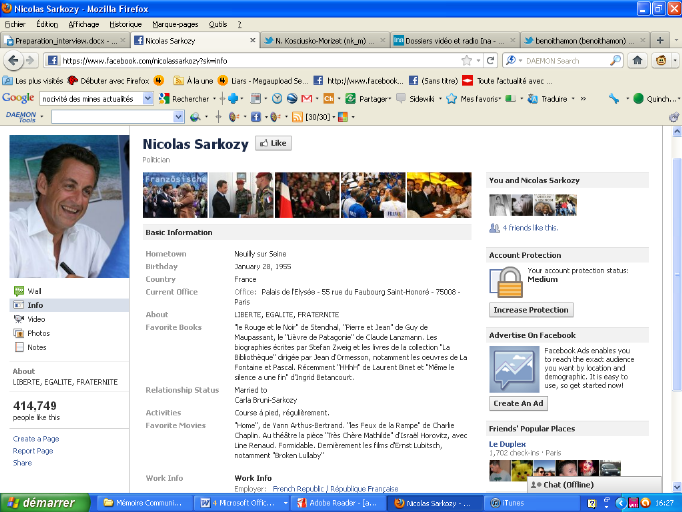Image resolution: width=682 pixels, height=512 pixels.
Task: Click the Report Page link
Action: coord(35,451)
